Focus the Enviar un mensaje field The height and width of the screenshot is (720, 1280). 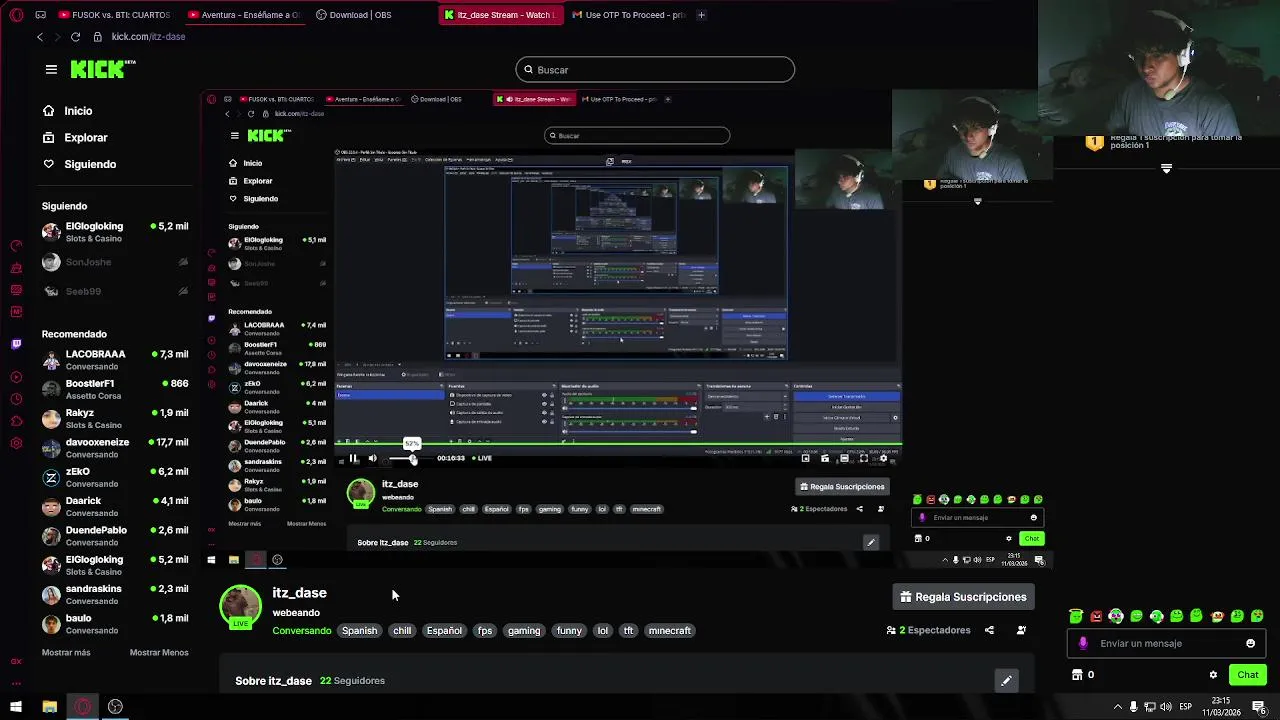click(1166, 643)
